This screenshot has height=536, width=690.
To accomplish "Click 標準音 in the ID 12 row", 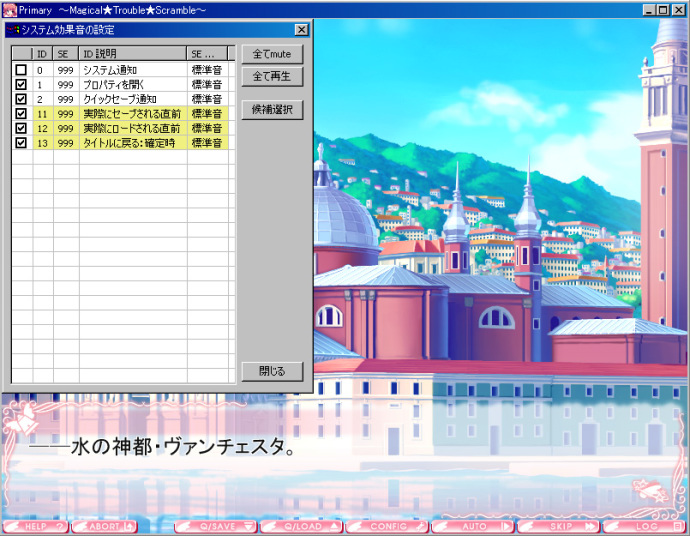I will coord(207,128).
